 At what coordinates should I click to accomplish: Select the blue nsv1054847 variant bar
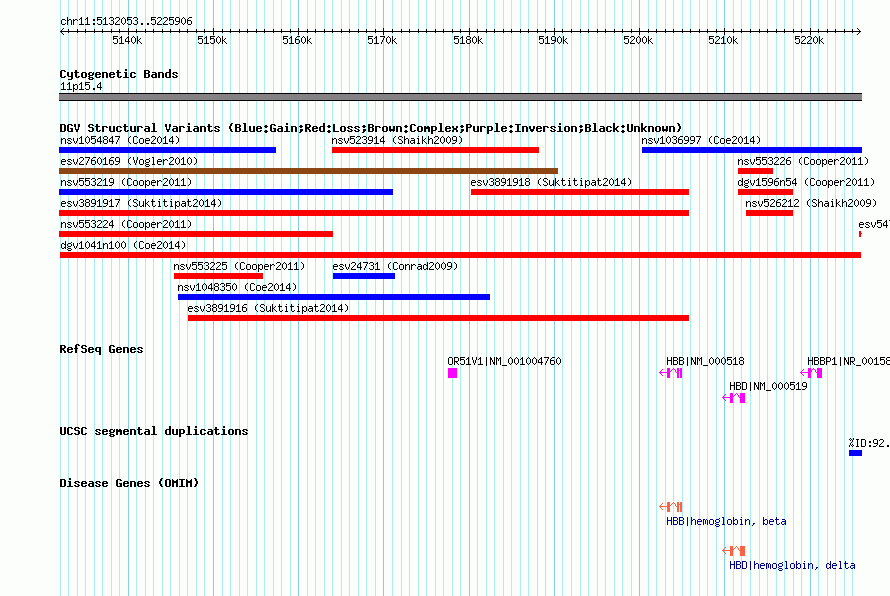click(x=167, y=150)
